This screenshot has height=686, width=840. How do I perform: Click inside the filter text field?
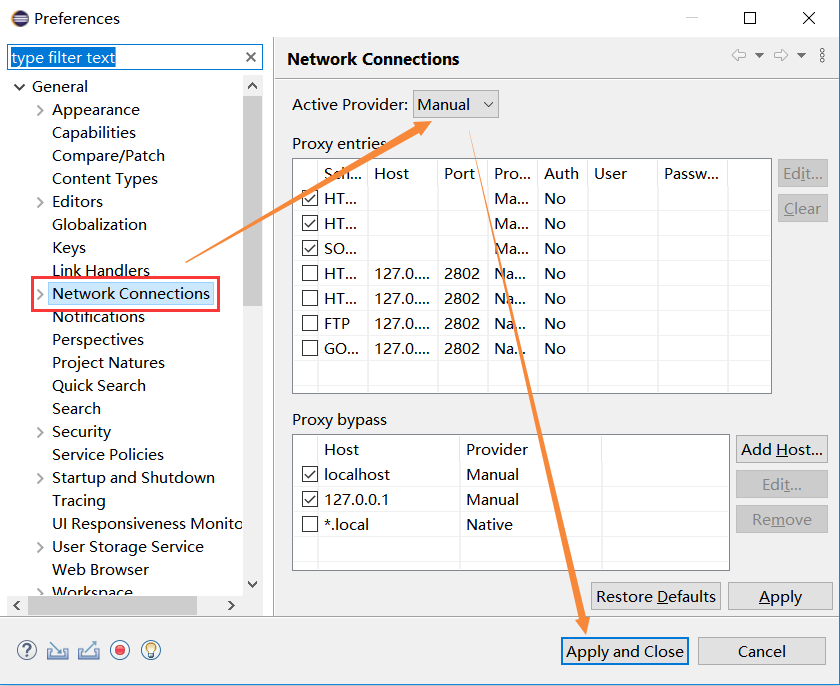[120, 57]
